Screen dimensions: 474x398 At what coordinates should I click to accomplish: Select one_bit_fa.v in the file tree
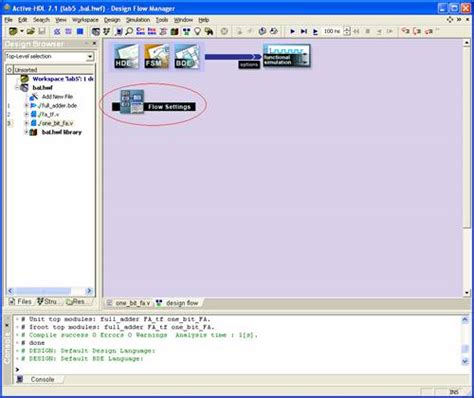(x=56, y=123)
